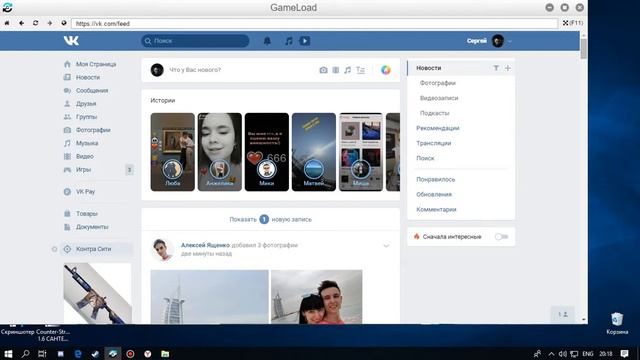Open Windows Start menu
Viewport: 640px width, 360px height.
pyautogui.click(x=8, y=353)
